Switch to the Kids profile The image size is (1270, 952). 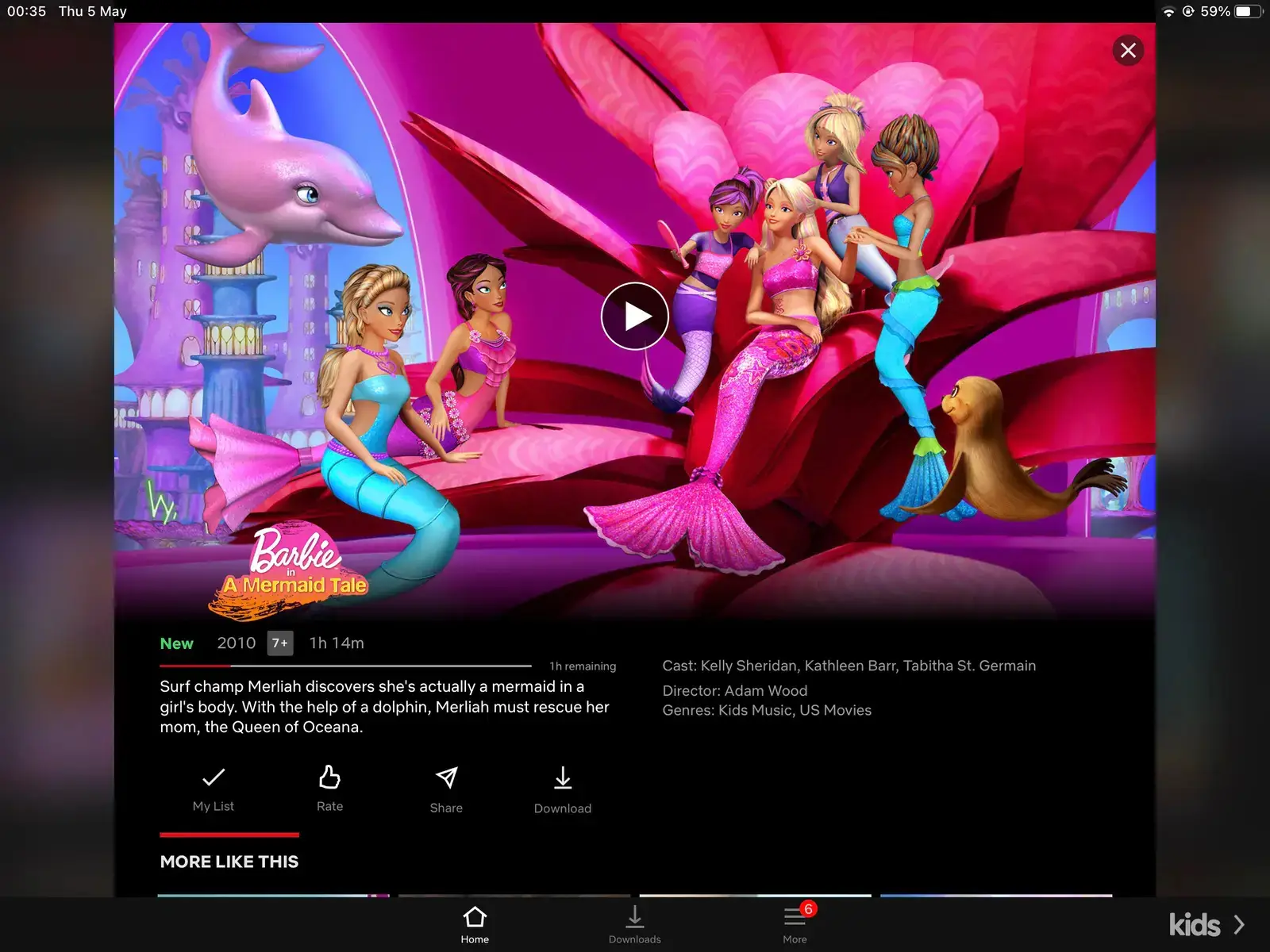[x=1195, y=925]
